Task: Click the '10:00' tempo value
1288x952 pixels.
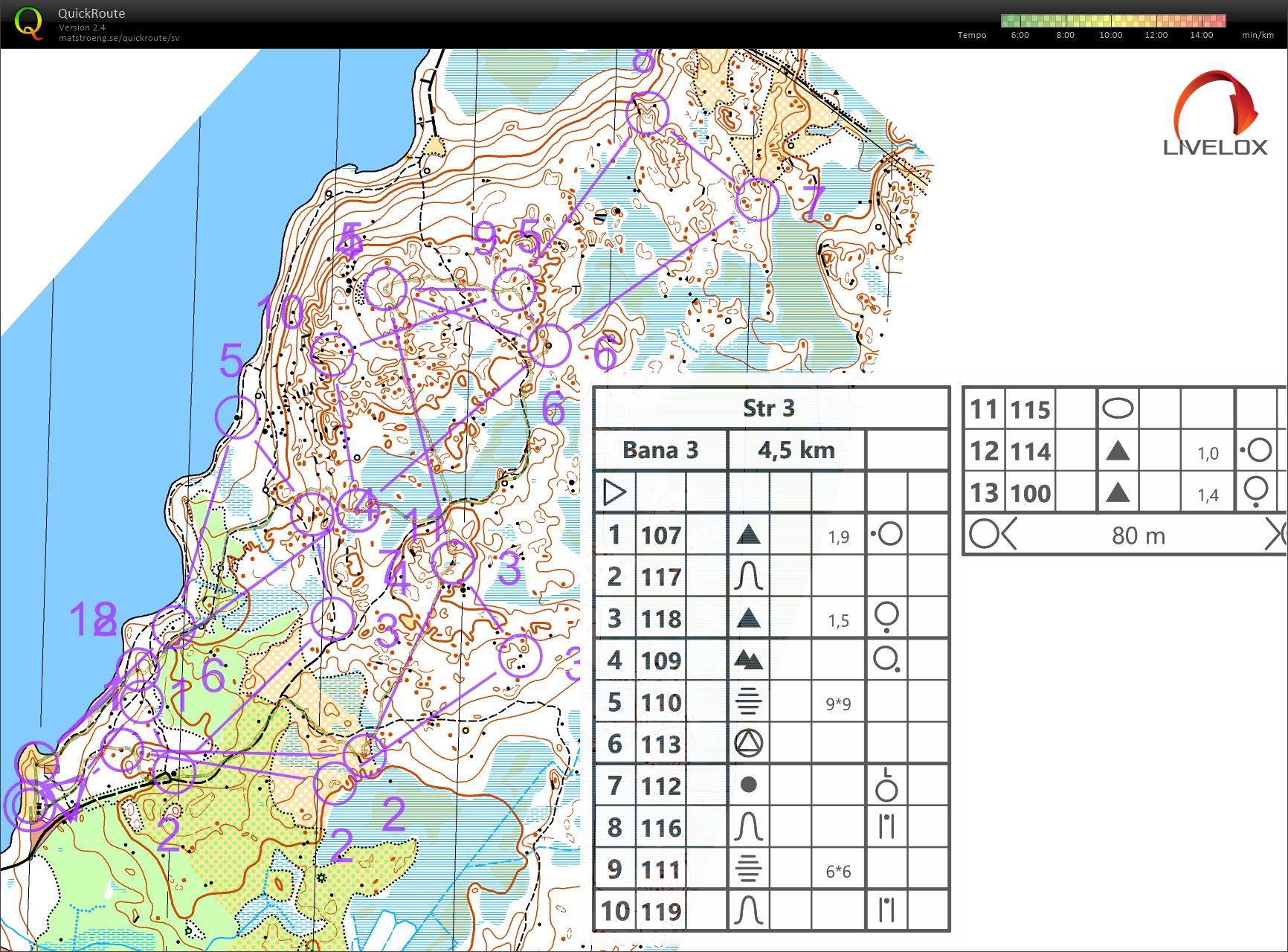Action: click(1110, 35)
